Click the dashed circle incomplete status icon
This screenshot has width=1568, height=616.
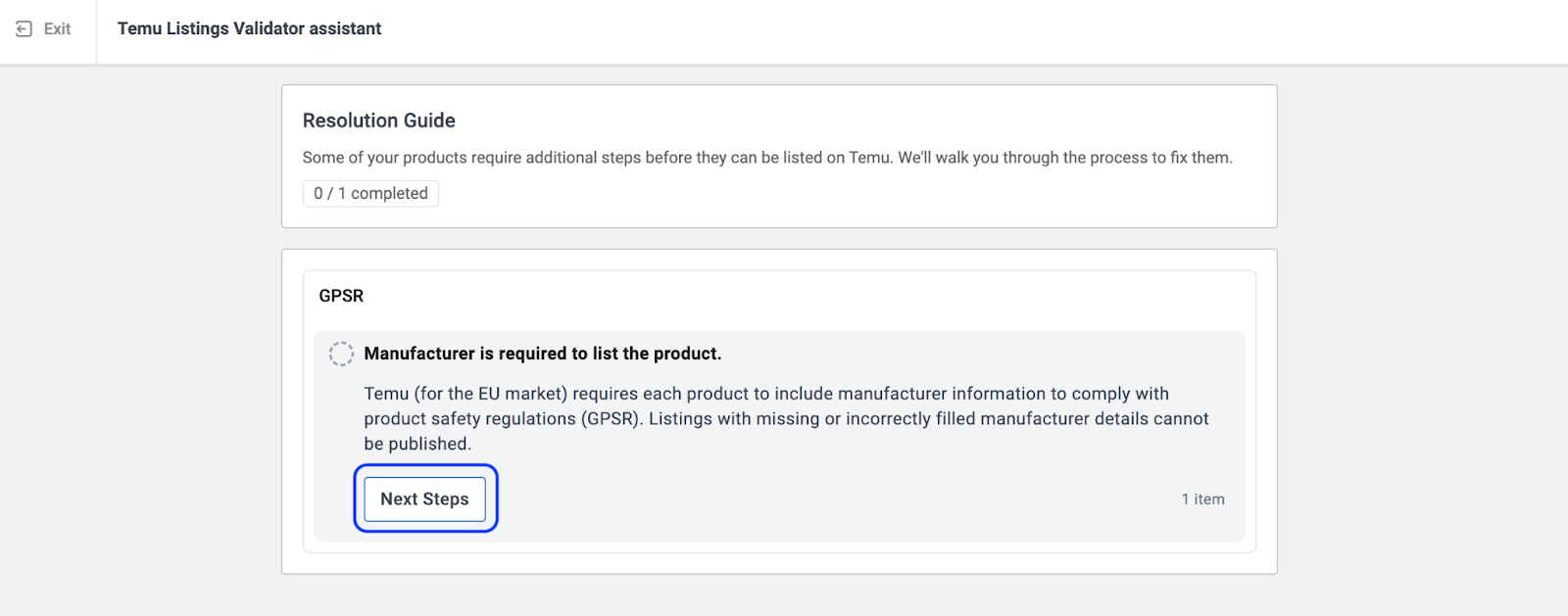tap(341, 354)
